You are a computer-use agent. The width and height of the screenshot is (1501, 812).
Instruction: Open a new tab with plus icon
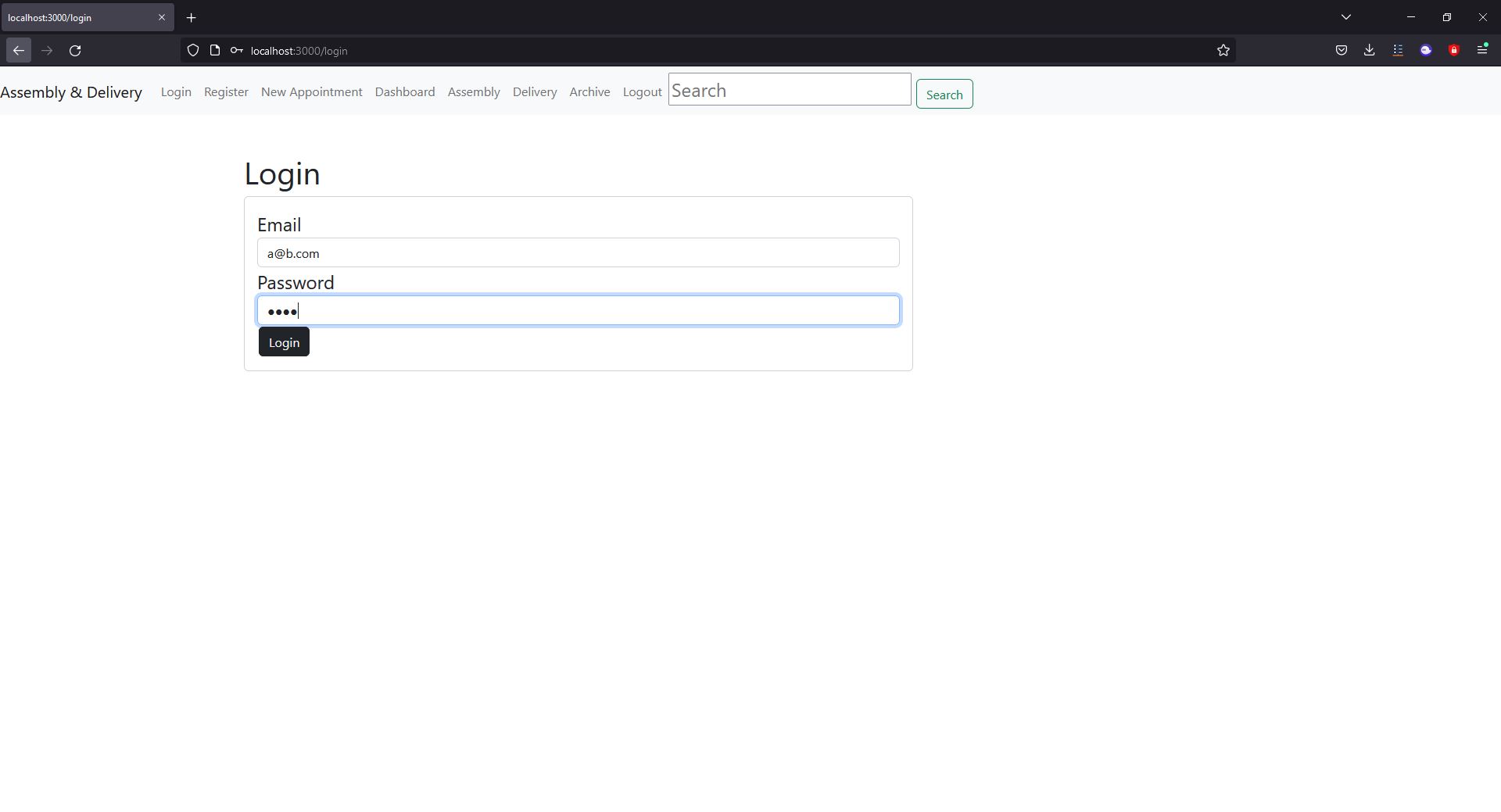(x=191, y=17)
